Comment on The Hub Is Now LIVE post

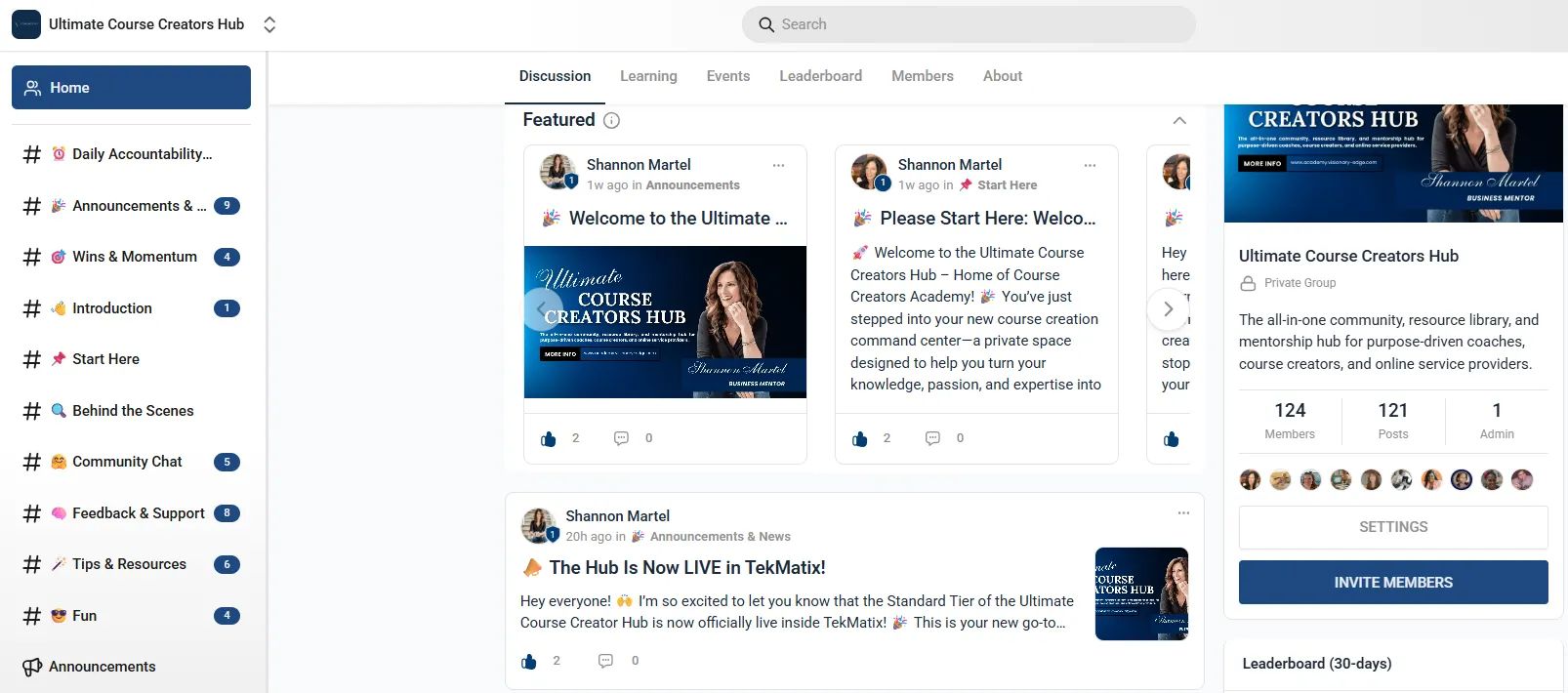(605, 661)
